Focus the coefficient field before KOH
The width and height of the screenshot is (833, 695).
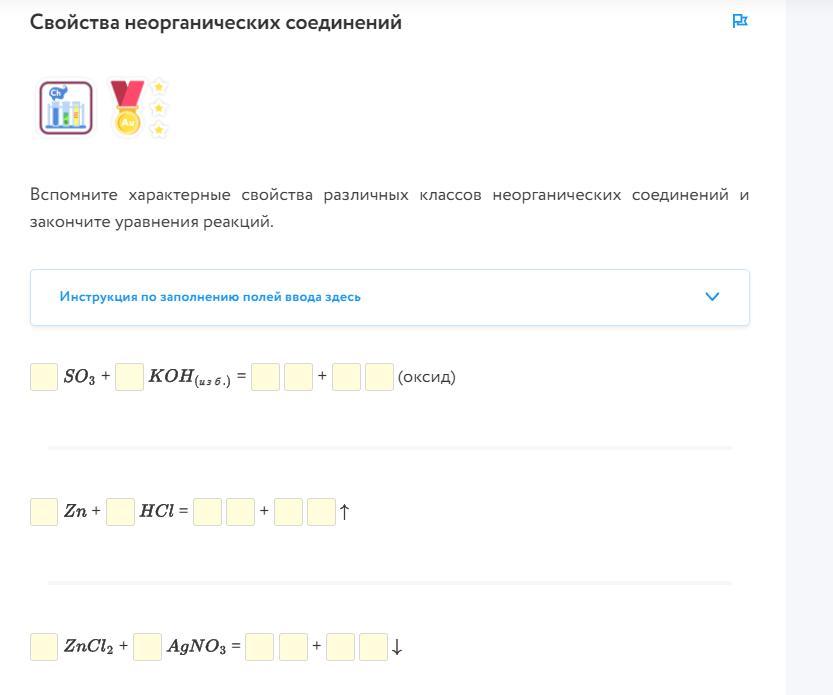coord(129,377)
